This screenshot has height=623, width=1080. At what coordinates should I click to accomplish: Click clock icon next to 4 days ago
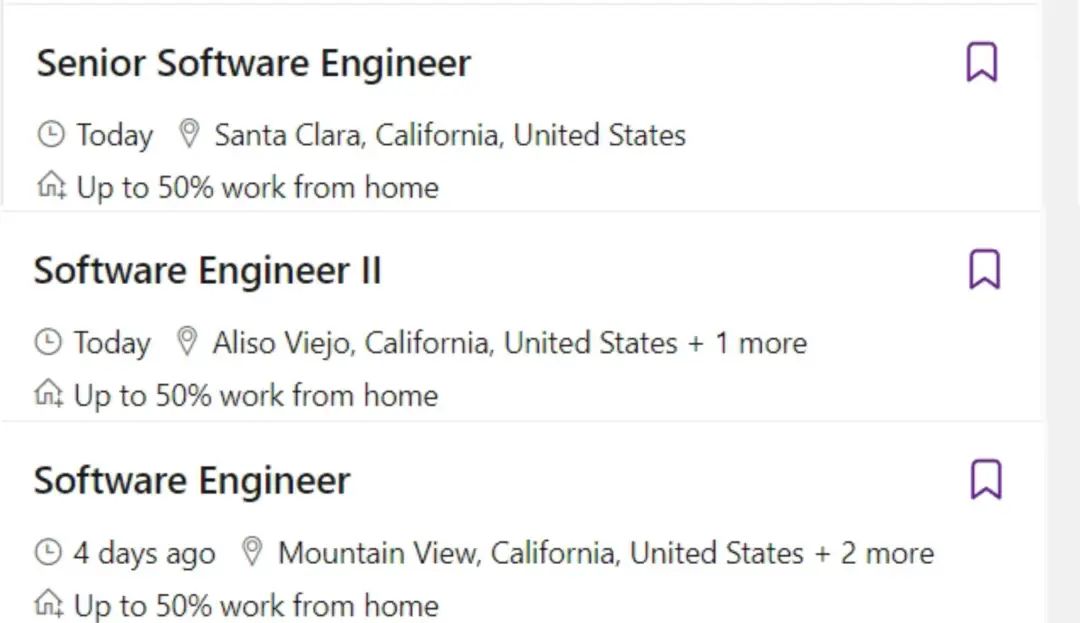pyautogui.click(x=48, y=552)
